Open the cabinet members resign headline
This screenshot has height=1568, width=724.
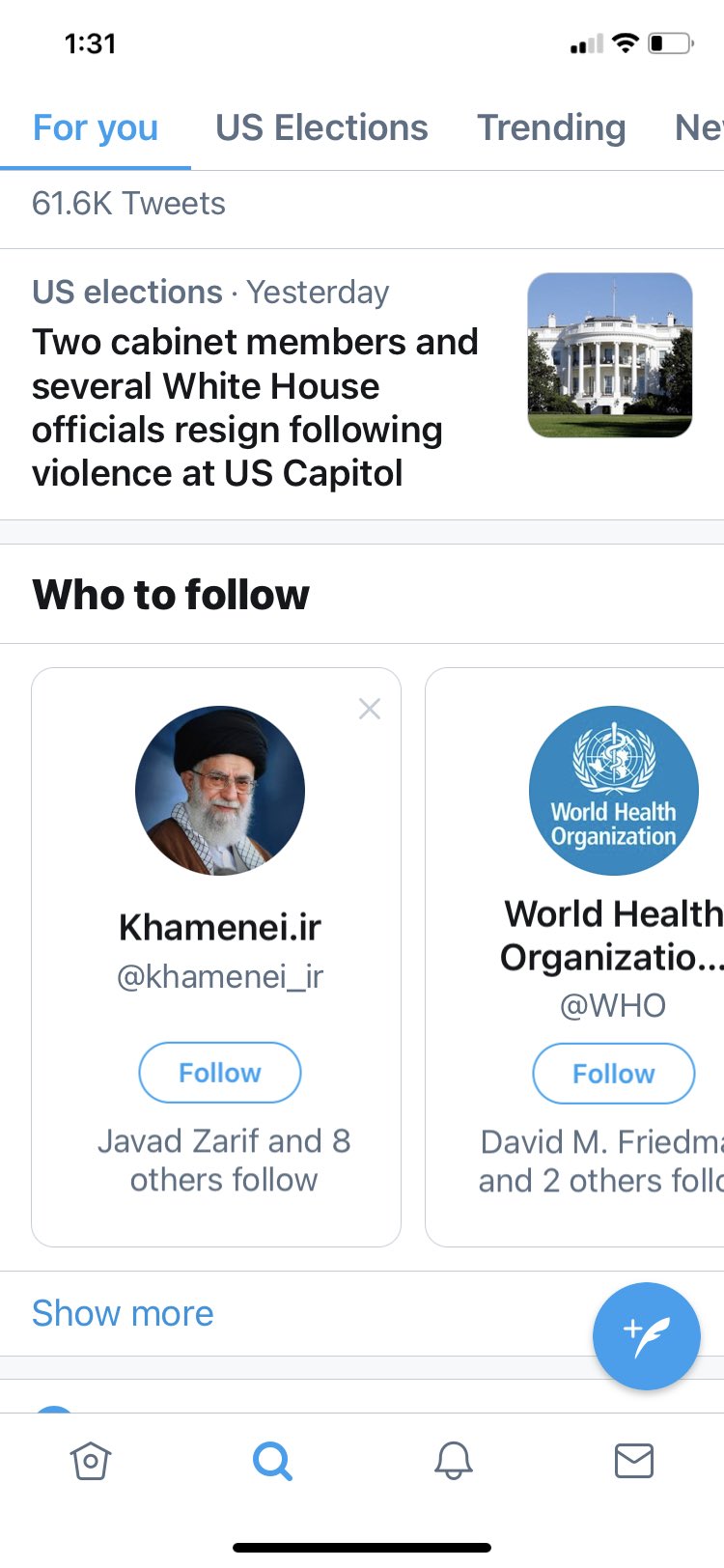(255, 407)
